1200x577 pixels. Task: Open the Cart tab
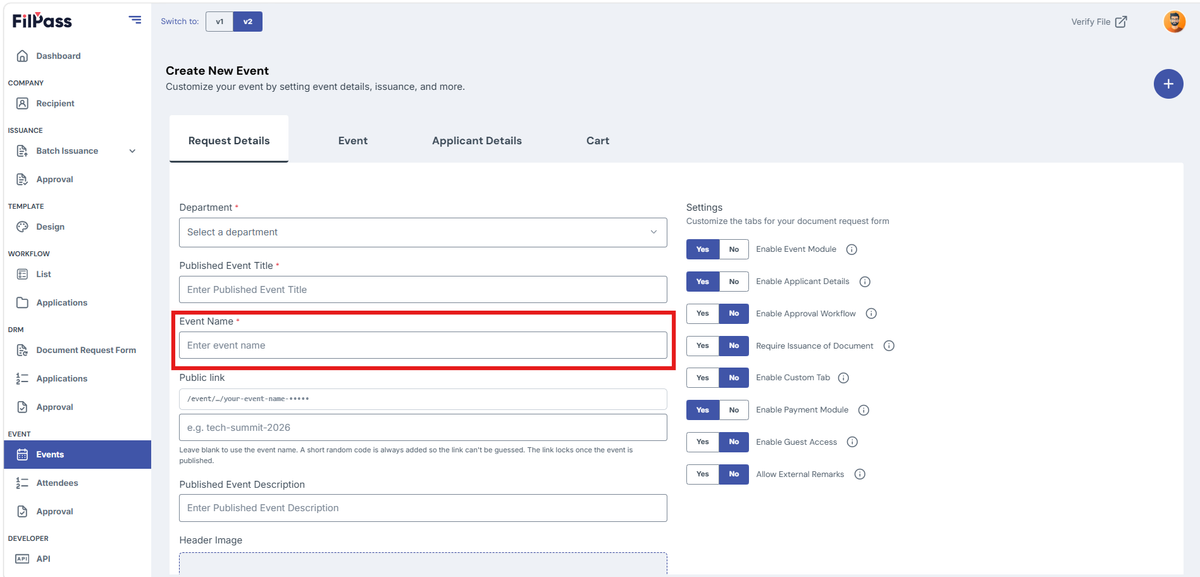coord(598,141)
